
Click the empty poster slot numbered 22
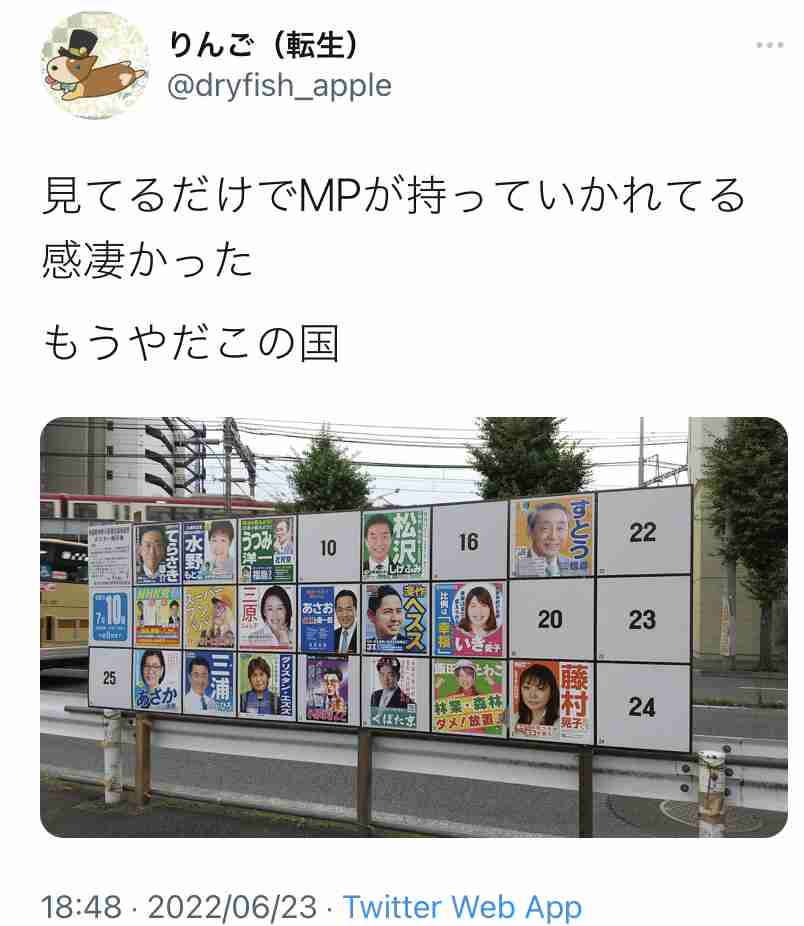643,532
